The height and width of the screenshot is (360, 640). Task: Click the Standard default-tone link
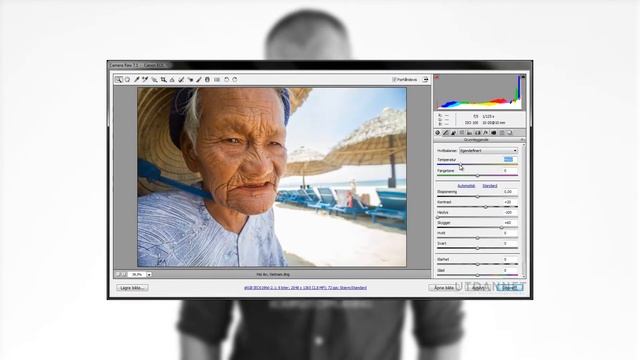click(490, 186)
